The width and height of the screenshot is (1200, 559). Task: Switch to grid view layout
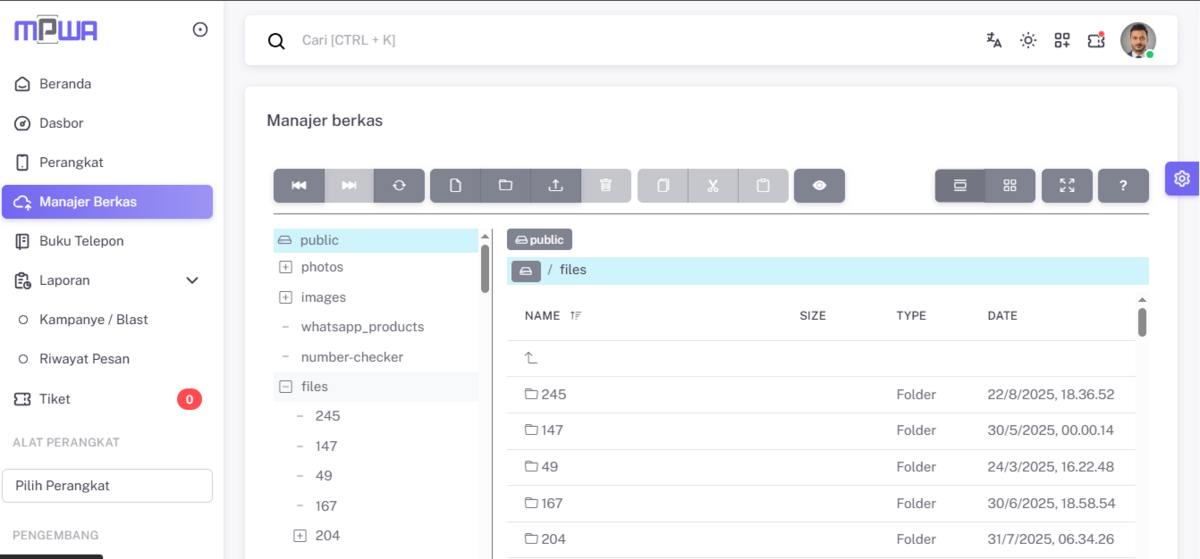tap(1010, 186)
